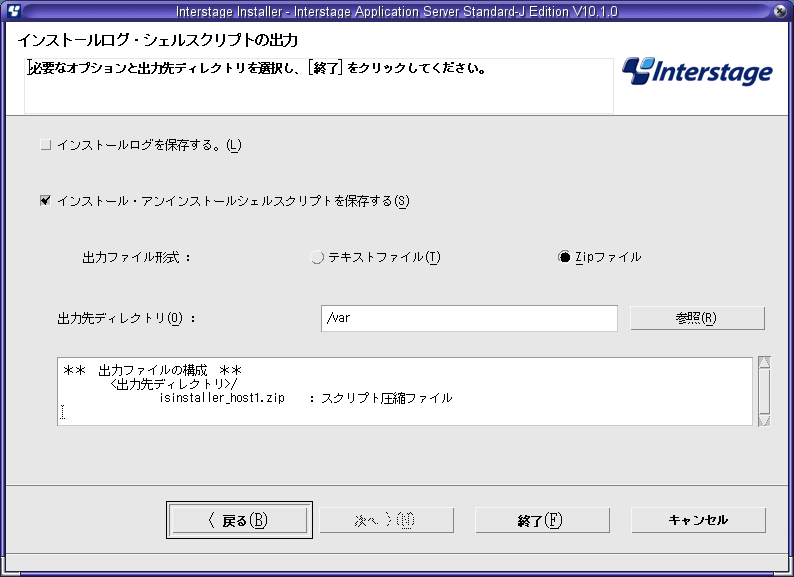This screenshot has width=794, height=577.
Task: Click the down arrow of the output structure scrollbar
Action: coord(764,420)
